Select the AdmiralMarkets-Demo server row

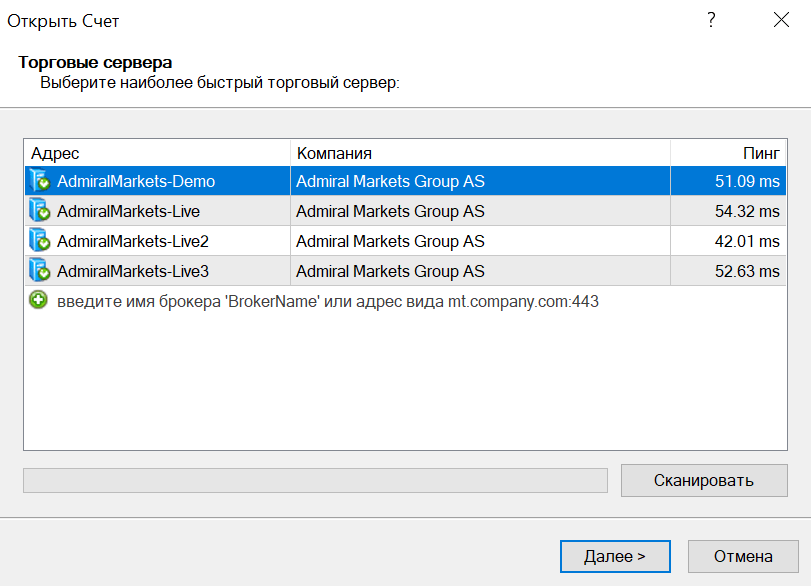tap(406, 181)
